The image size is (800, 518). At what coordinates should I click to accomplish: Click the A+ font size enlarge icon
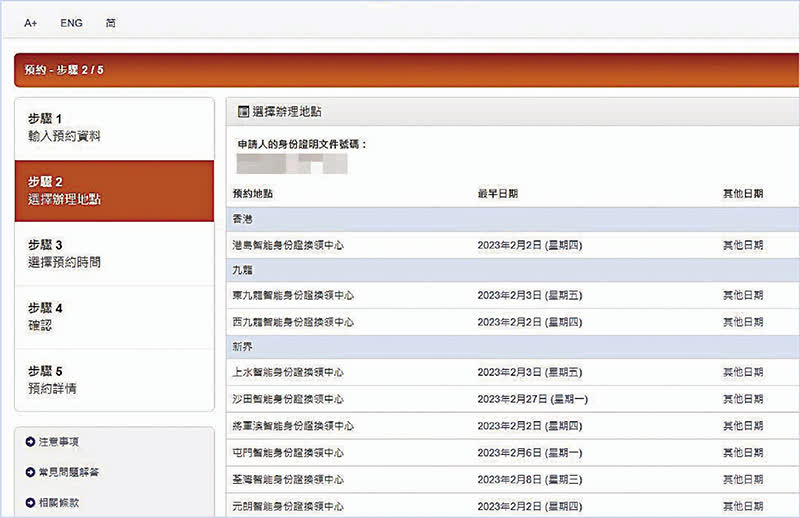(x=30, y=22)
